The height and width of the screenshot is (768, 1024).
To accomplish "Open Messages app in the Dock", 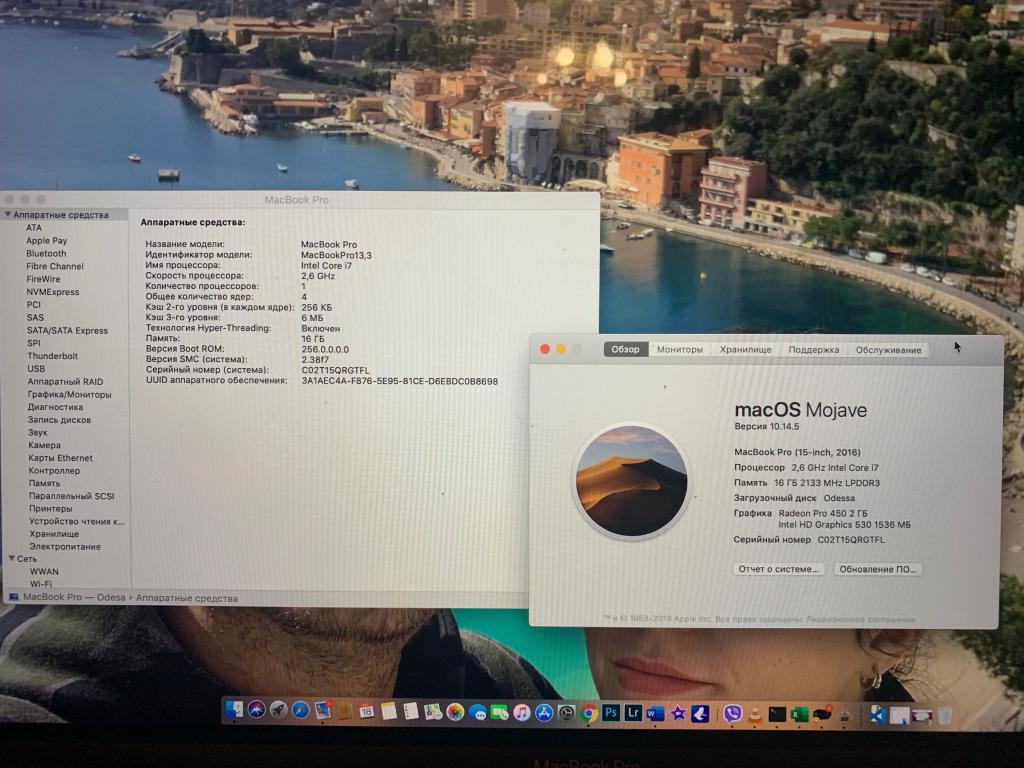I will pyautogui.click(x=477, y=712).
